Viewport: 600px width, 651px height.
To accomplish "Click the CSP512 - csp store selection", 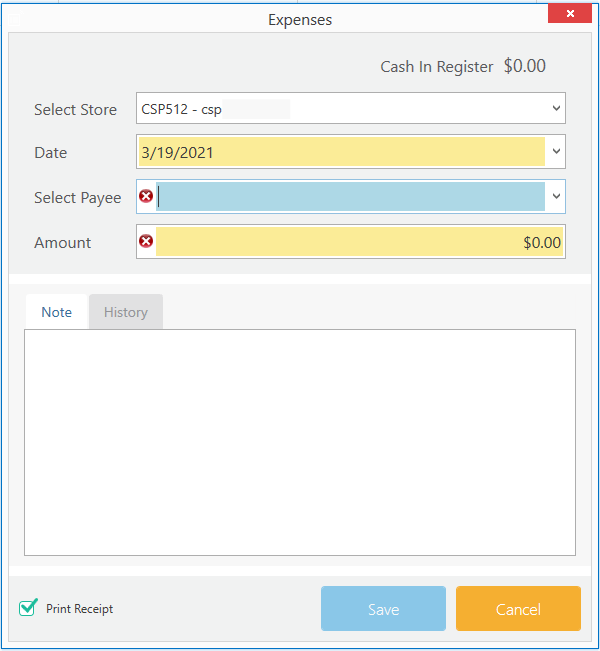I will [181, 109].
